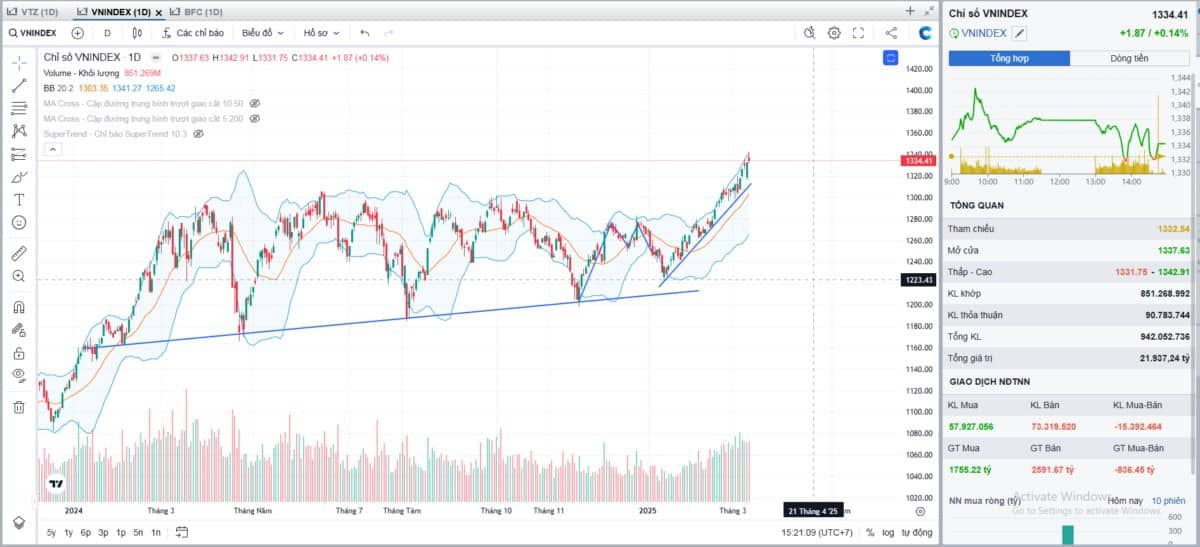Enter fullscreen chart mode
Image resolution: width=1200 pixels, height=547 pixels.
(858, 33)
